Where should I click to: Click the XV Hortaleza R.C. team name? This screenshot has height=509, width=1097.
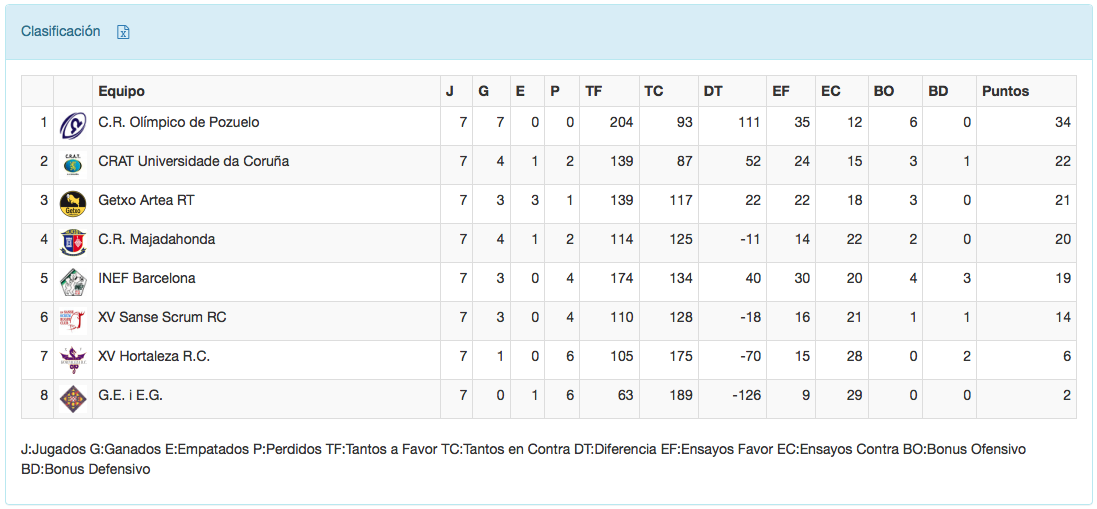point(154,356)
